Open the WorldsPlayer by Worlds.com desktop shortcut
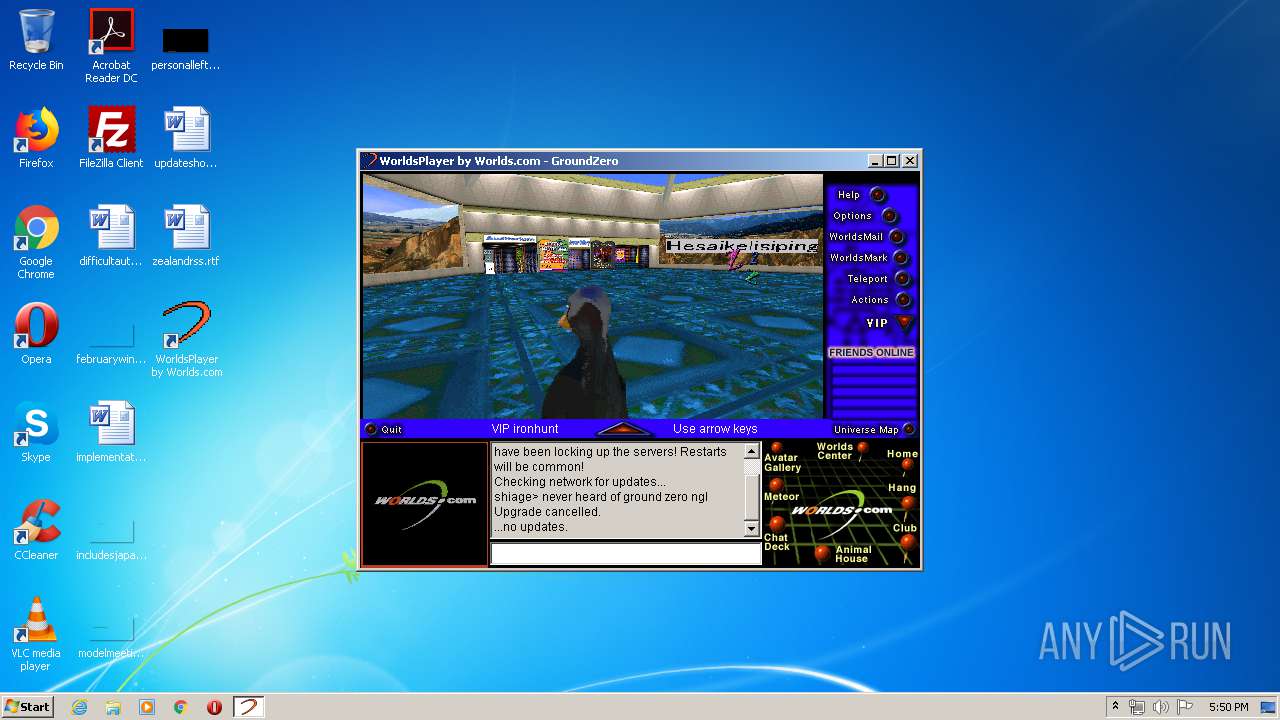This screenshot has height=720, width=1280. 186,340
